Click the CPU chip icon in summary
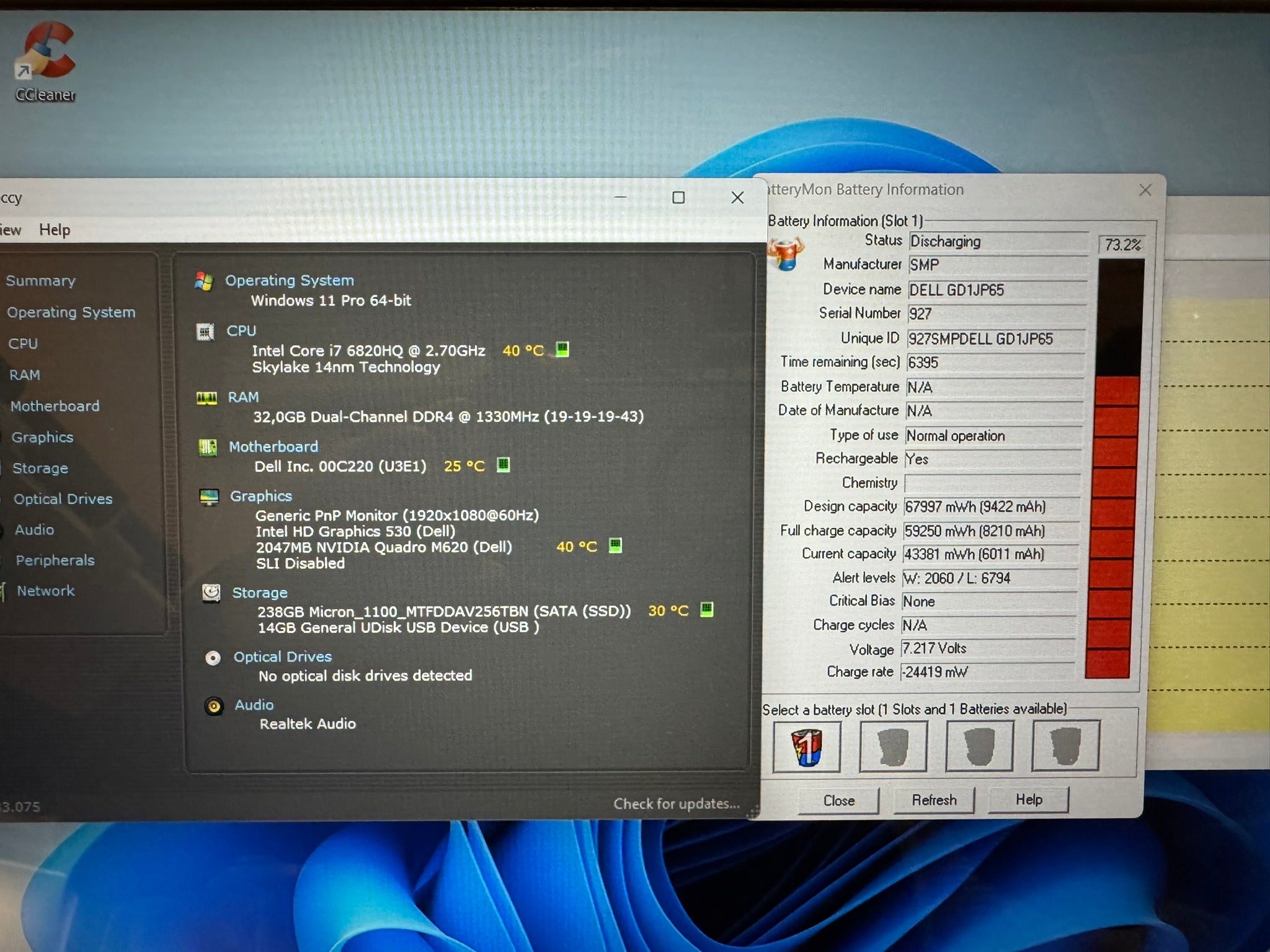This screenshot has width=1270, height=952. point(205,332)
